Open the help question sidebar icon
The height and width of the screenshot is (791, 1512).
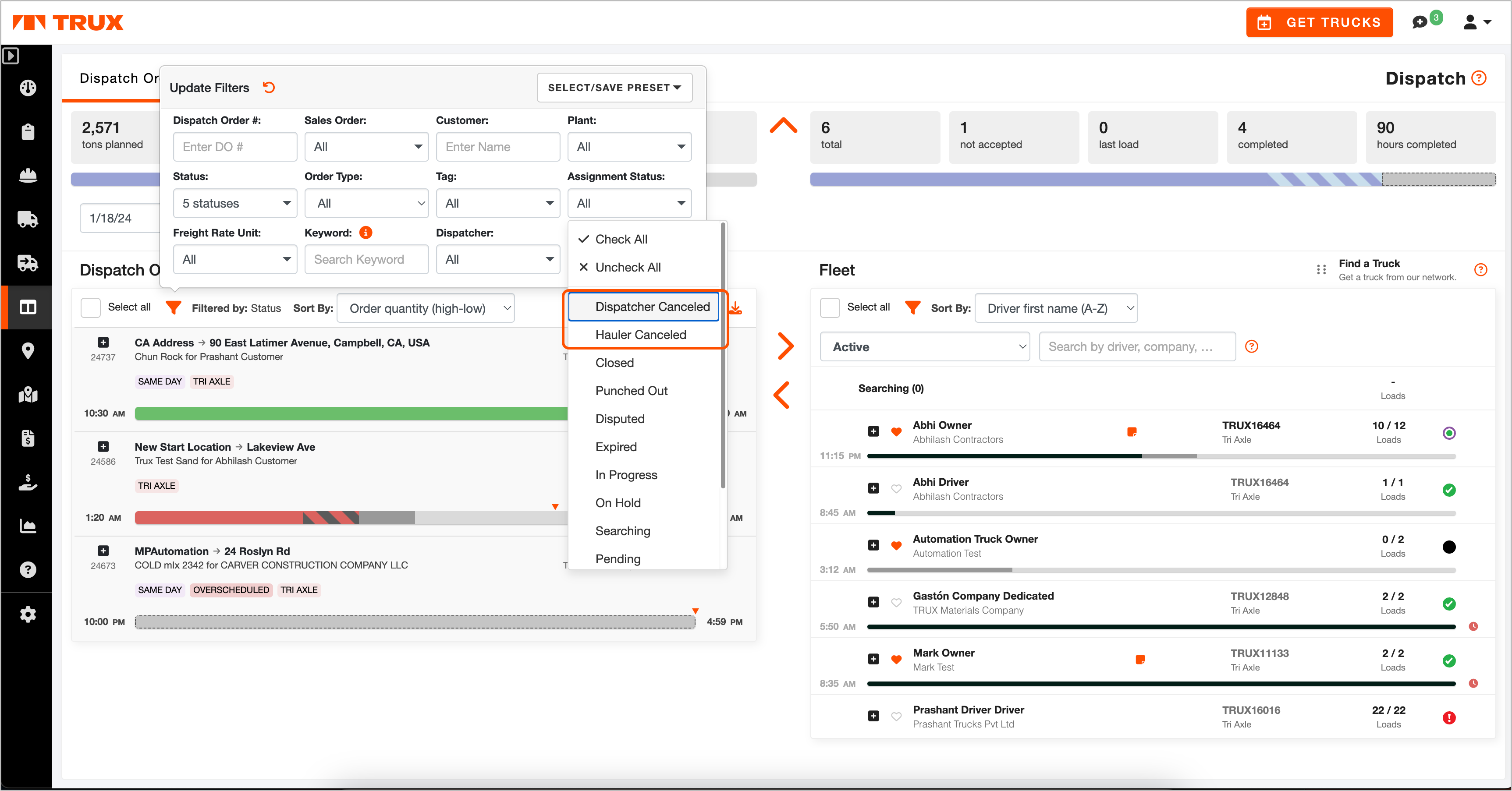click(28, 570)
